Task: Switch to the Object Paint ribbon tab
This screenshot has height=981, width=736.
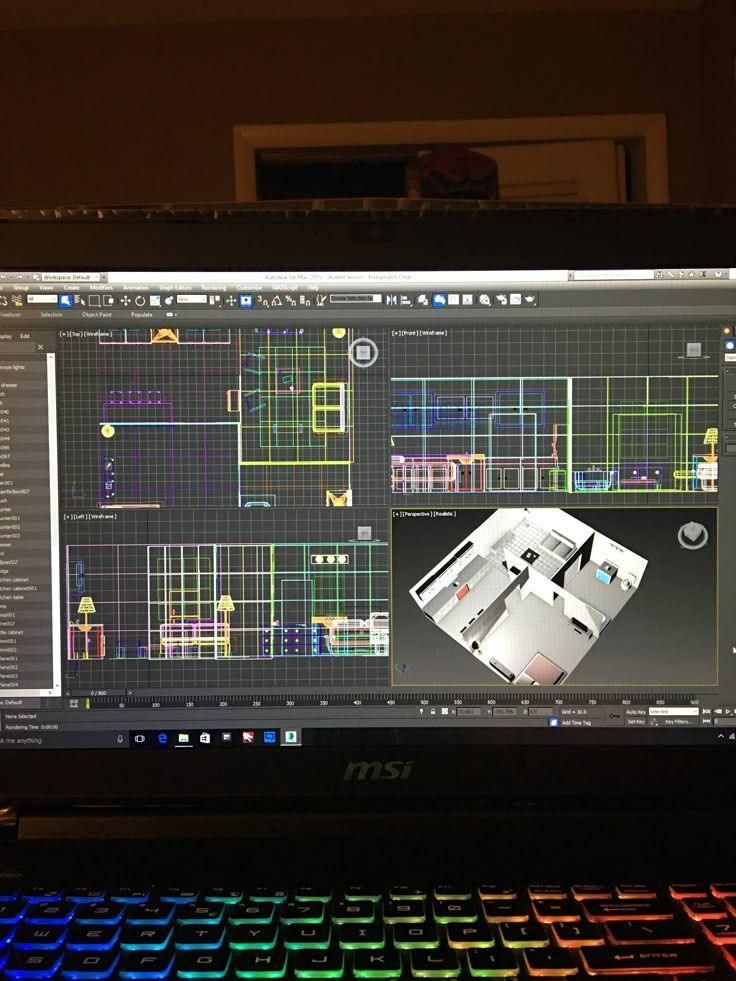Action: (x=96, y=315)
